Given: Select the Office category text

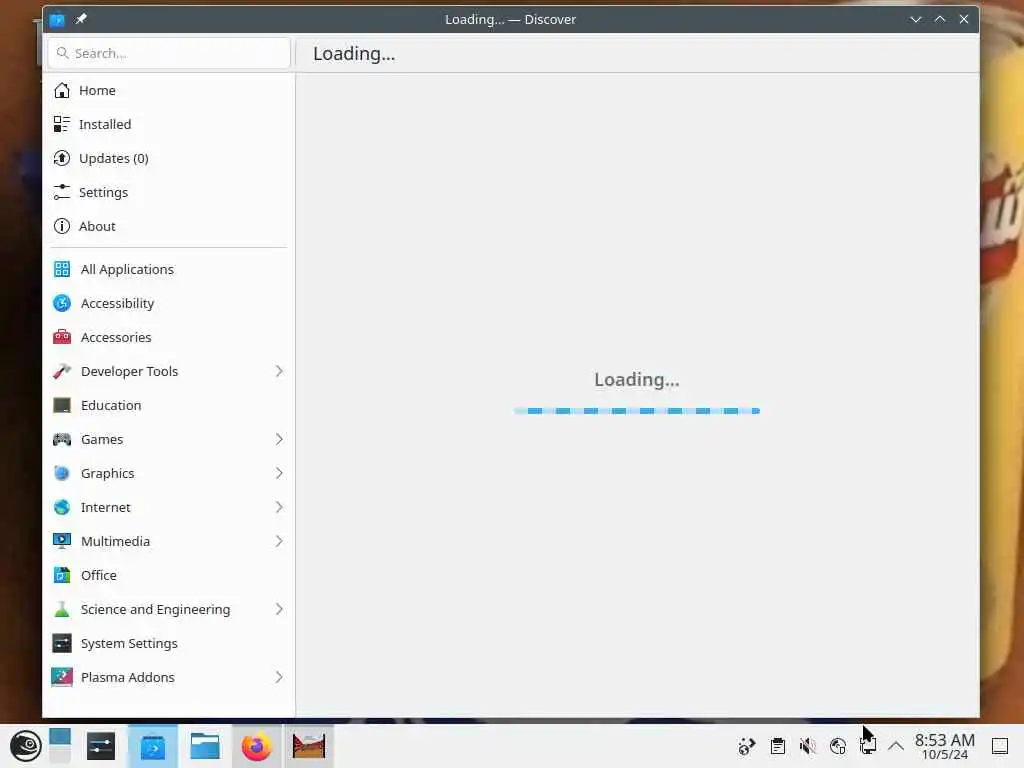Looking at the screenshot, I should (99, 575).
